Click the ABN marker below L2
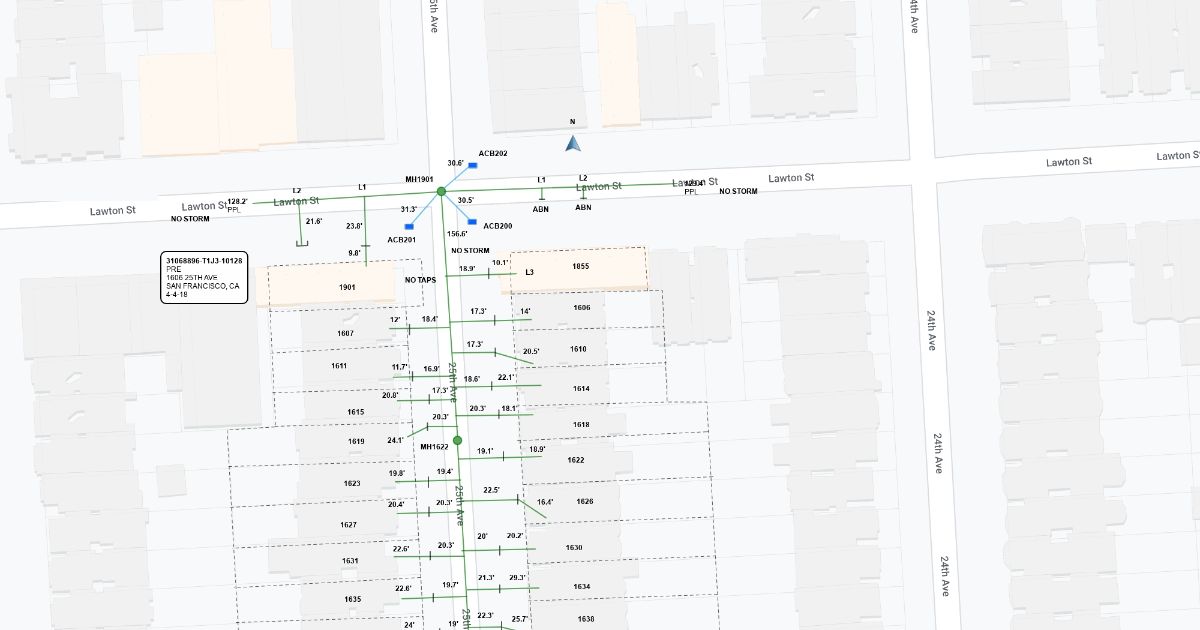The height and width of the screenshot is (630, 1200). tap(583, 207)
